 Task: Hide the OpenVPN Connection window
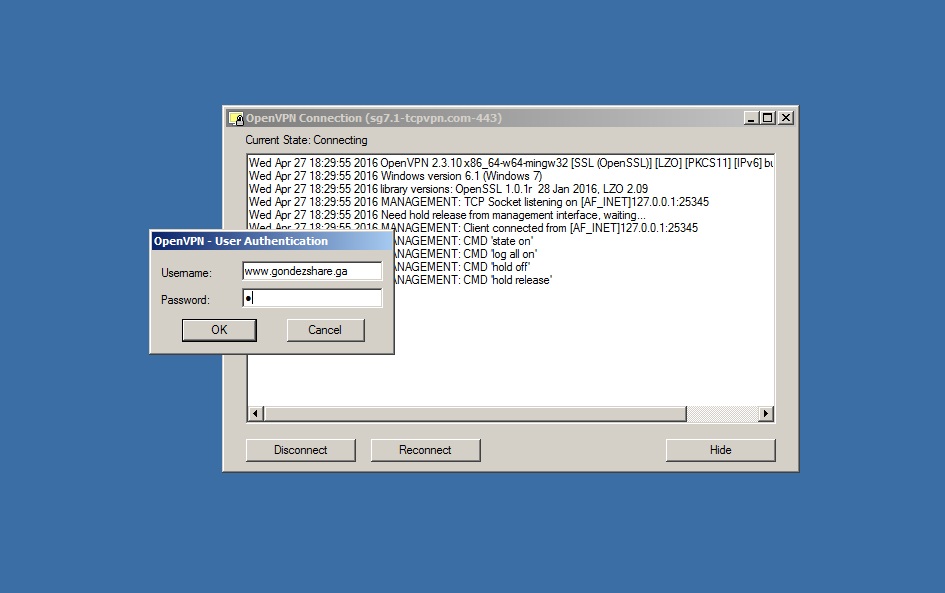pyautogui.click(x=721, y=450)
